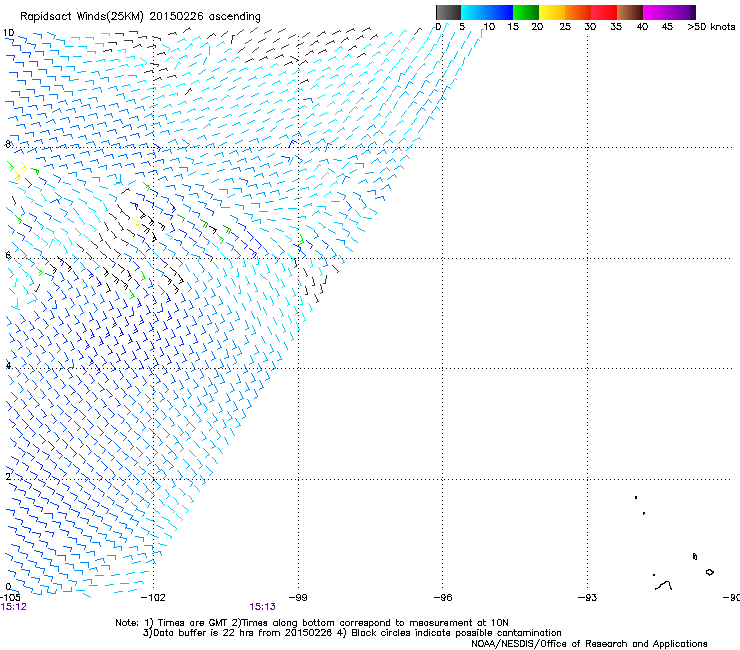Click the green 15-20 knots legend swatch

tap(526, 12)
